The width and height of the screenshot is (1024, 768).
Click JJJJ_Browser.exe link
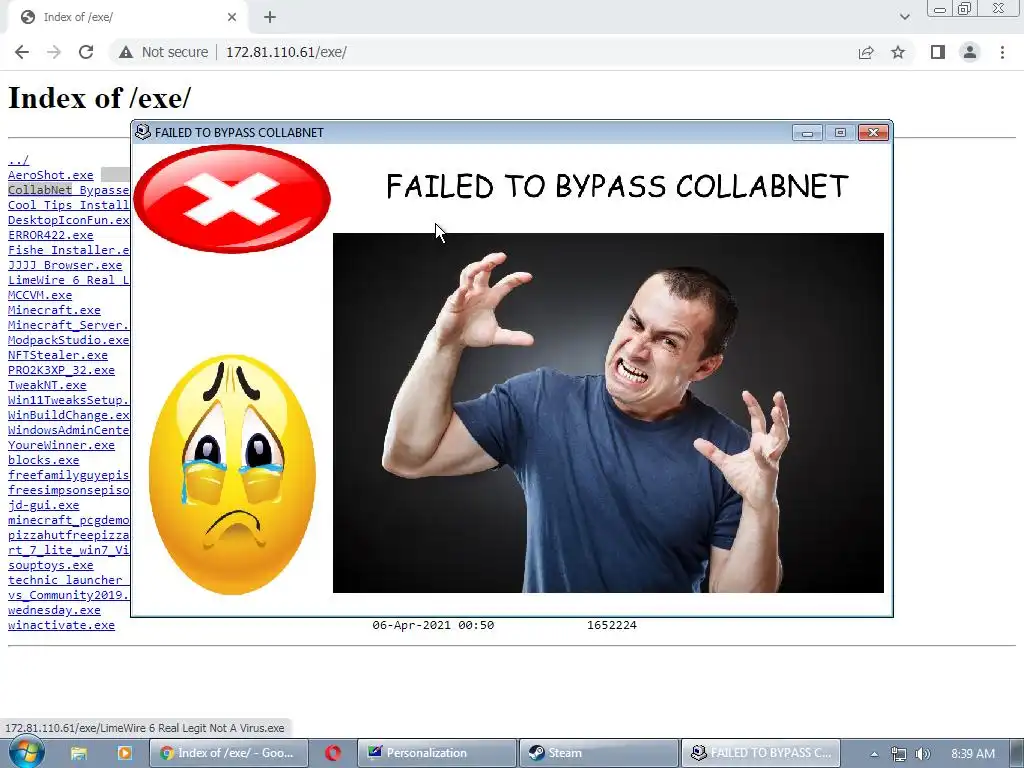point(65,265)
